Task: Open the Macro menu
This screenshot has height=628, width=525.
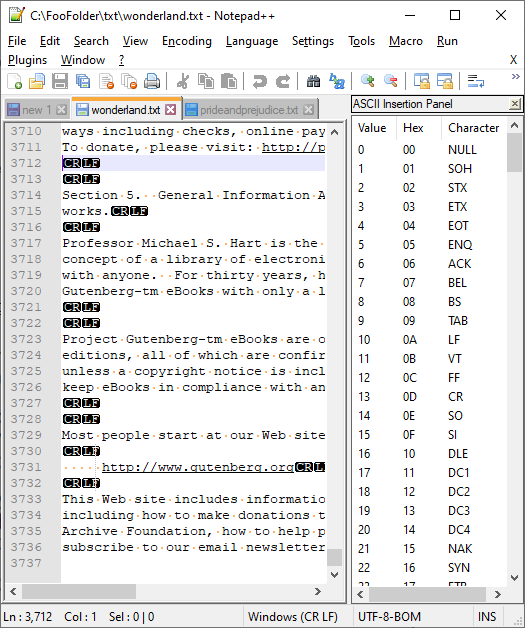Action: point(406,41)
